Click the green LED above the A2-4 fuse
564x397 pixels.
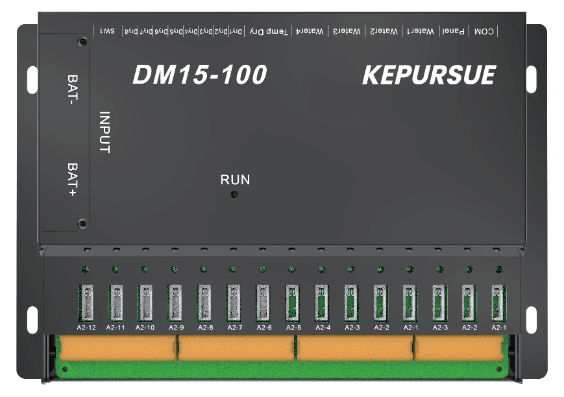[321, 269]
